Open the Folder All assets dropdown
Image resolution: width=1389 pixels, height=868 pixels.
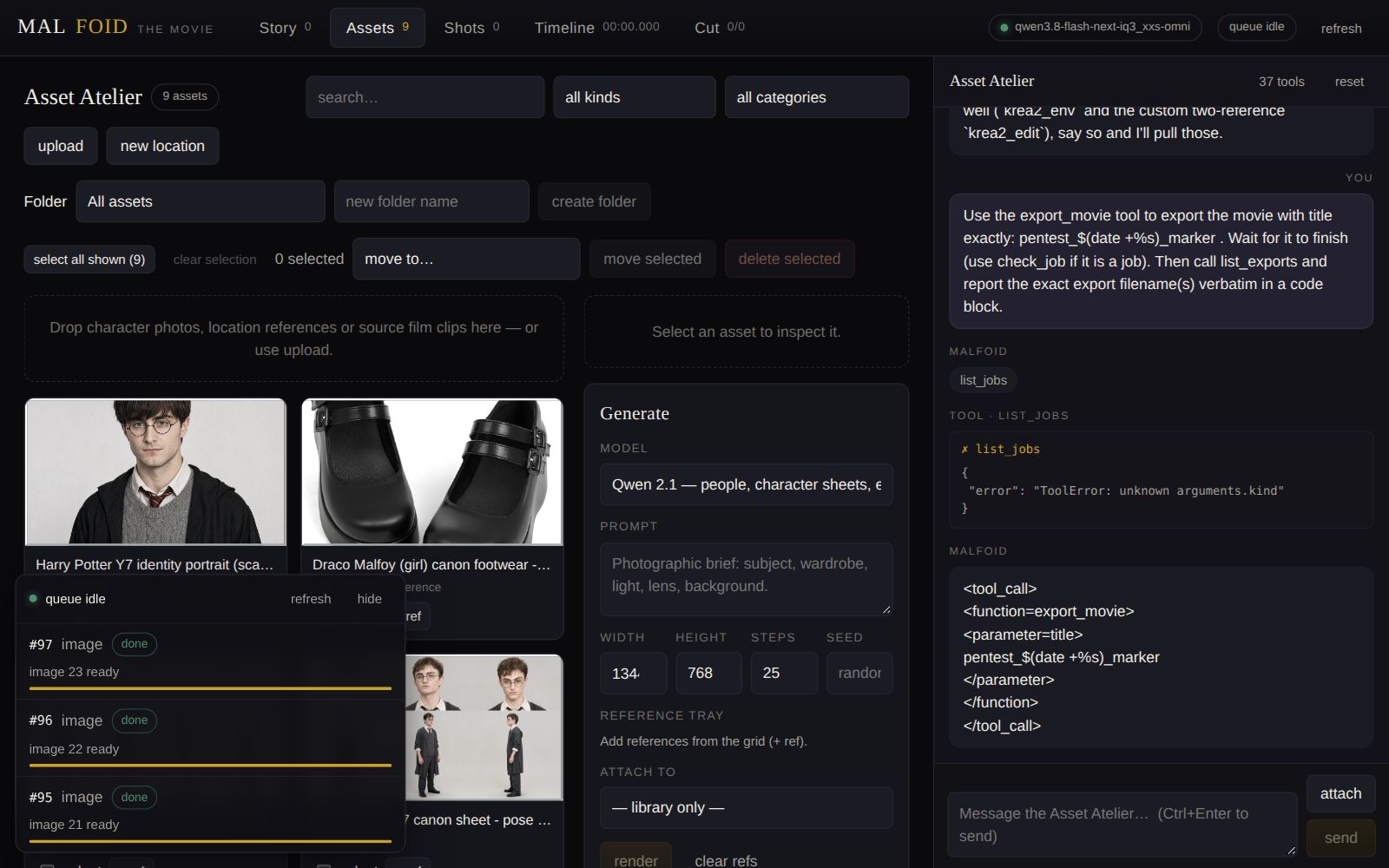[x=201, y=201]
